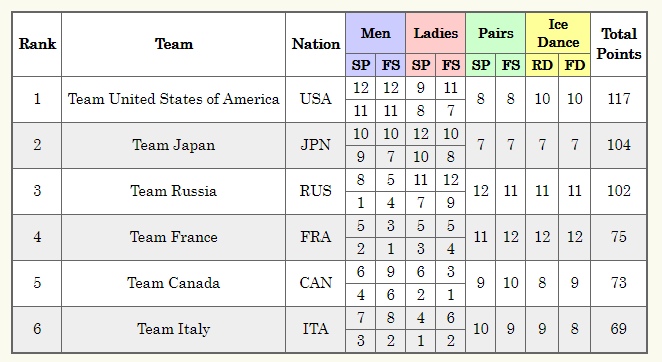
Task: Click the RD sub-header under Ice Dance
Action: pyautogui.click(x=542, y=65)
